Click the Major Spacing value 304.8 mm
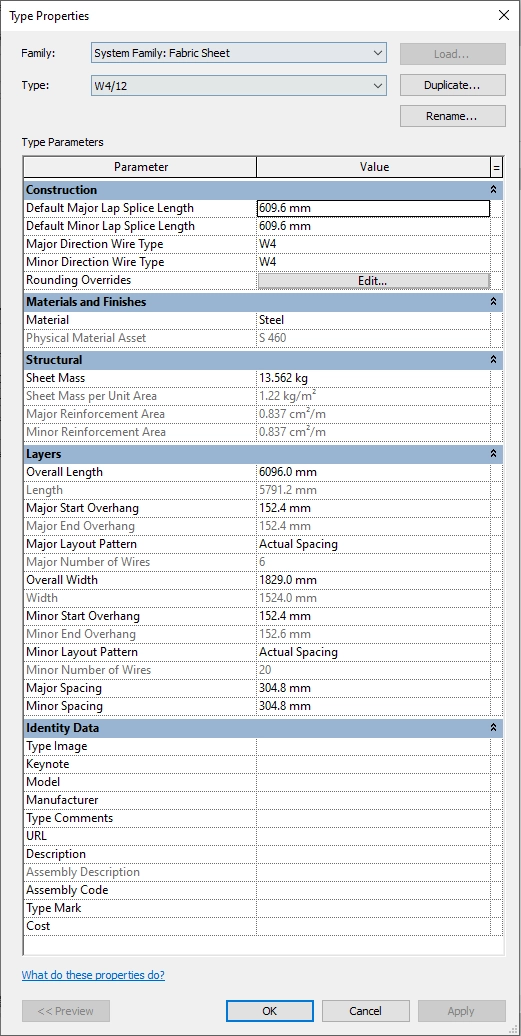This screenshot has height=1036, width=521. pos(373,688)
